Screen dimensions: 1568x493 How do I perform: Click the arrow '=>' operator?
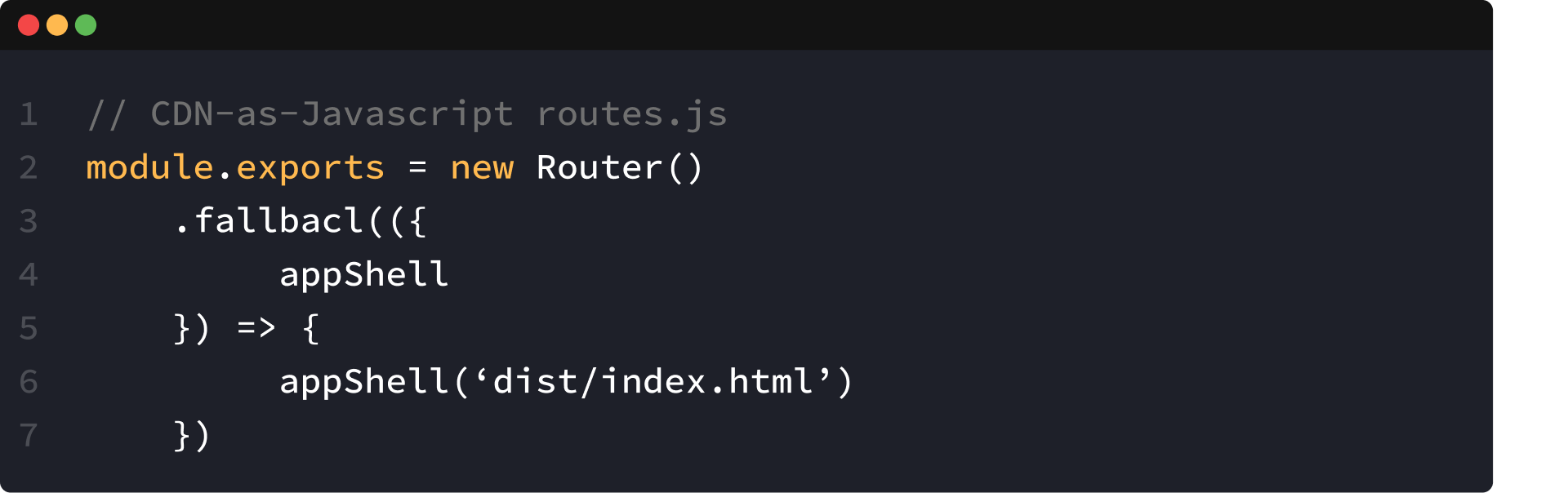tap(256, 328)
